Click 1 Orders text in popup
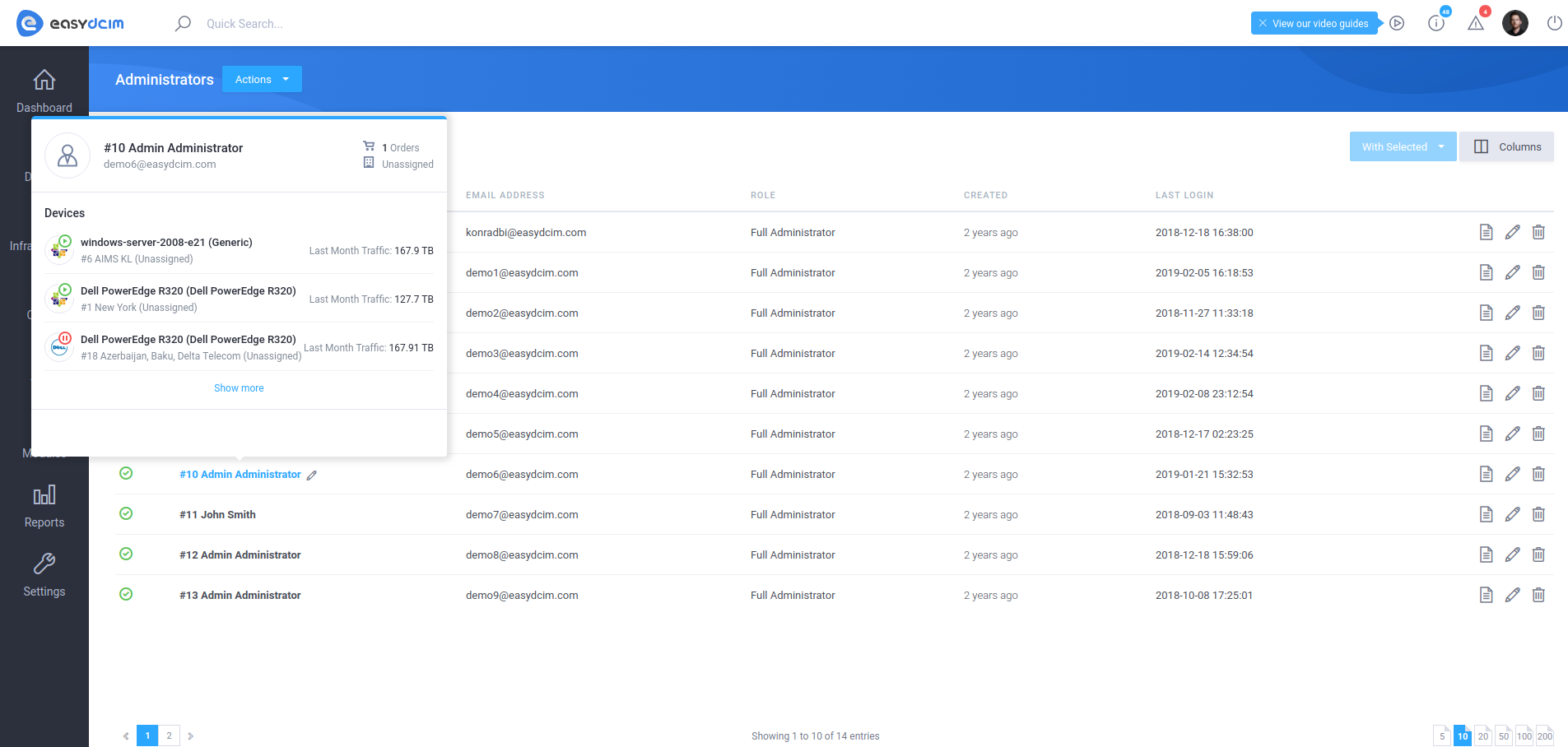The width and height of the screenshot is (1568, 747). (401, 148)
